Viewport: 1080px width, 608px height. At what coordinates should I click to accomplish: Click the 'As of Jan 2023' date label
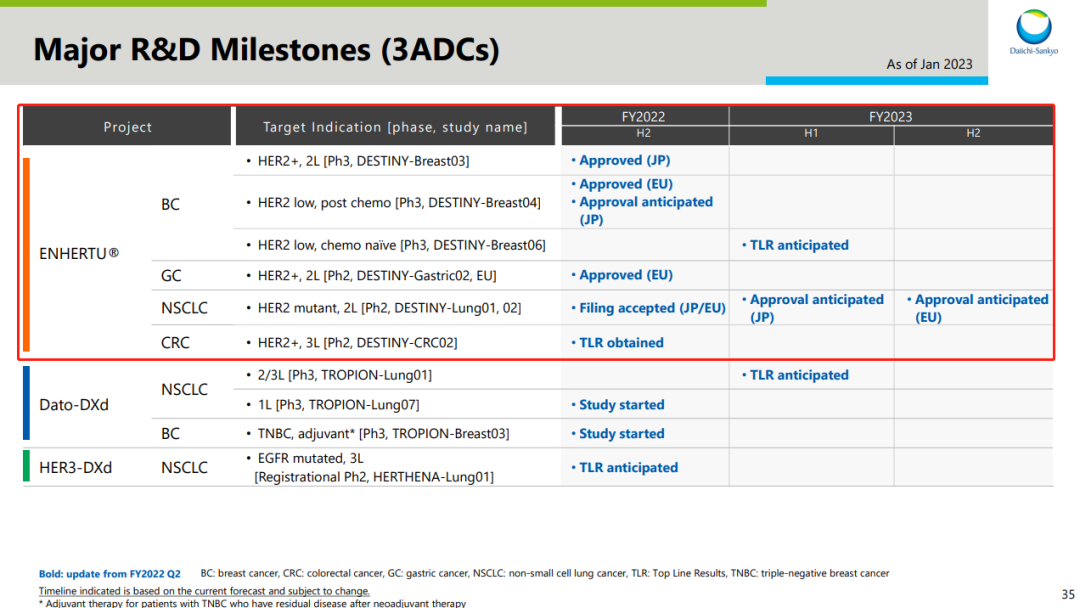pos(929,64)
